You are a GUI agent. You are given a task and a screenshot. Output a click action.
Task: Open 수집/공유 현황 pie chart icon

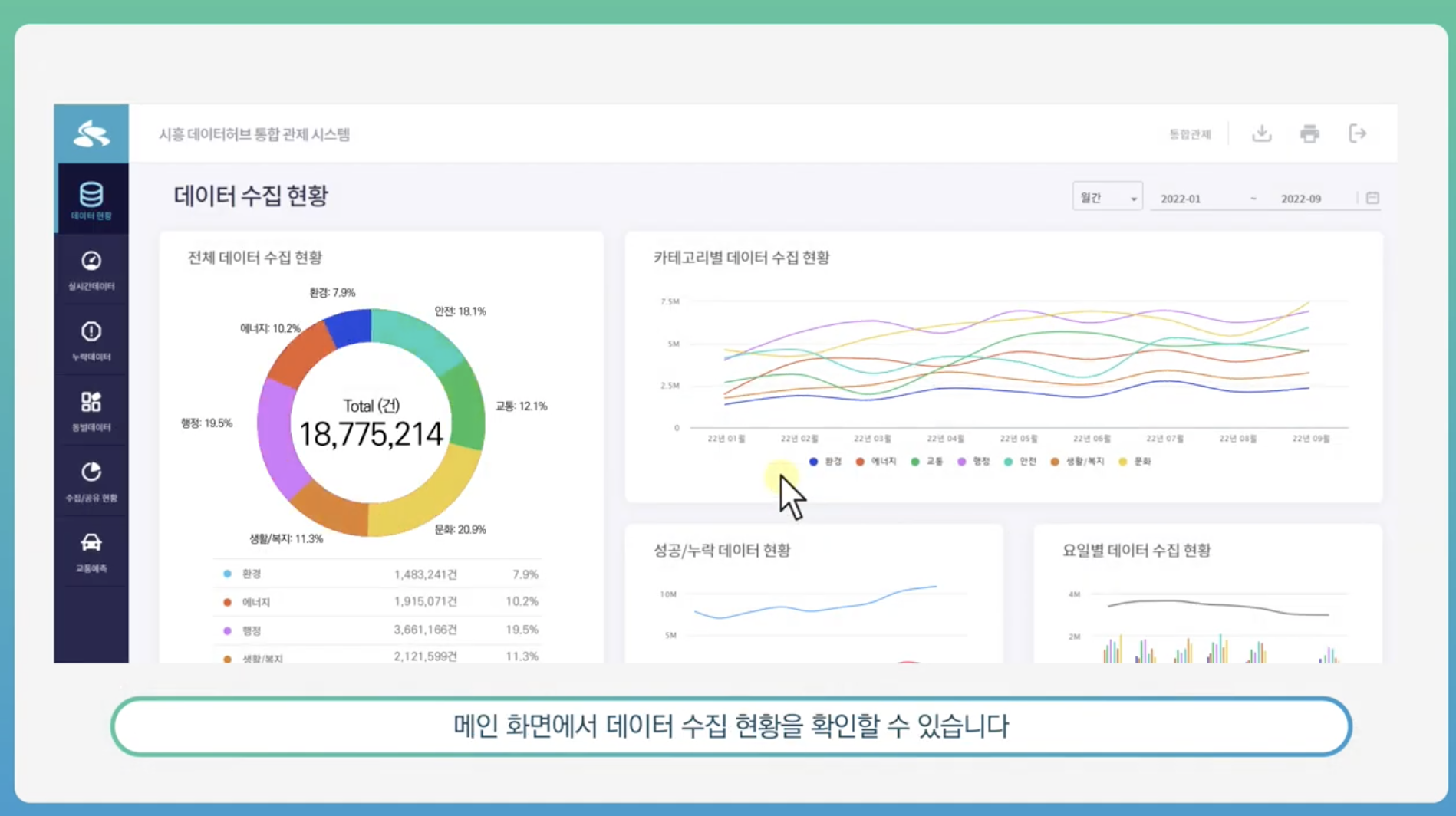coord(91,481)
